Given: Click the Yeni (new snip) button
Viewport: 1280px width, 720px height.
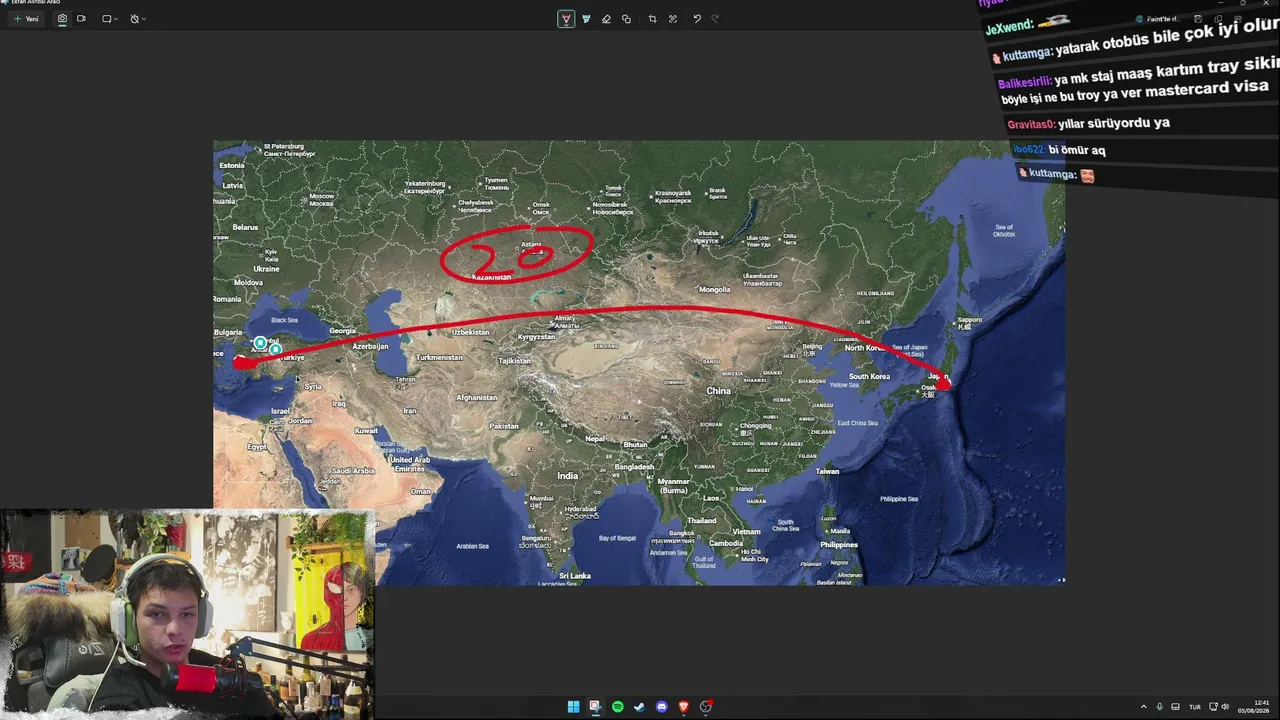Looking at the screenshot, I should tap(26, 19).
